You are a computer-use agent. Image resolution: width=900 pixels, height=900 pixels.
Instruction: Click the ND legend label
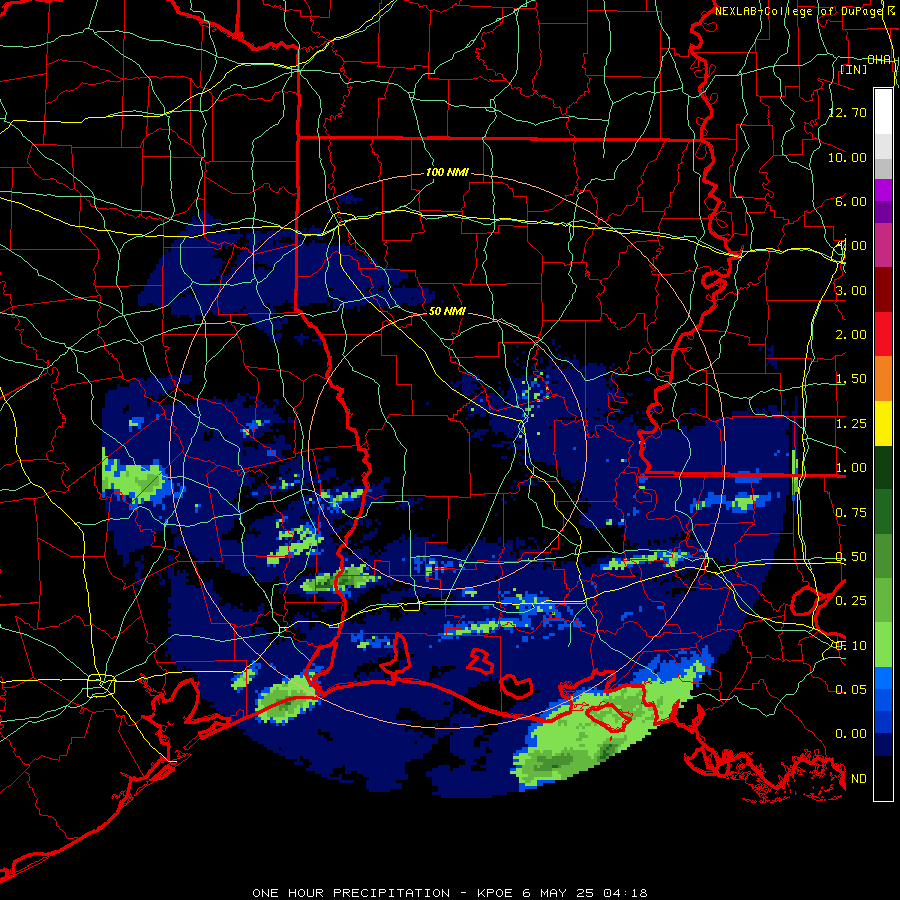click(x=859, y=779)
